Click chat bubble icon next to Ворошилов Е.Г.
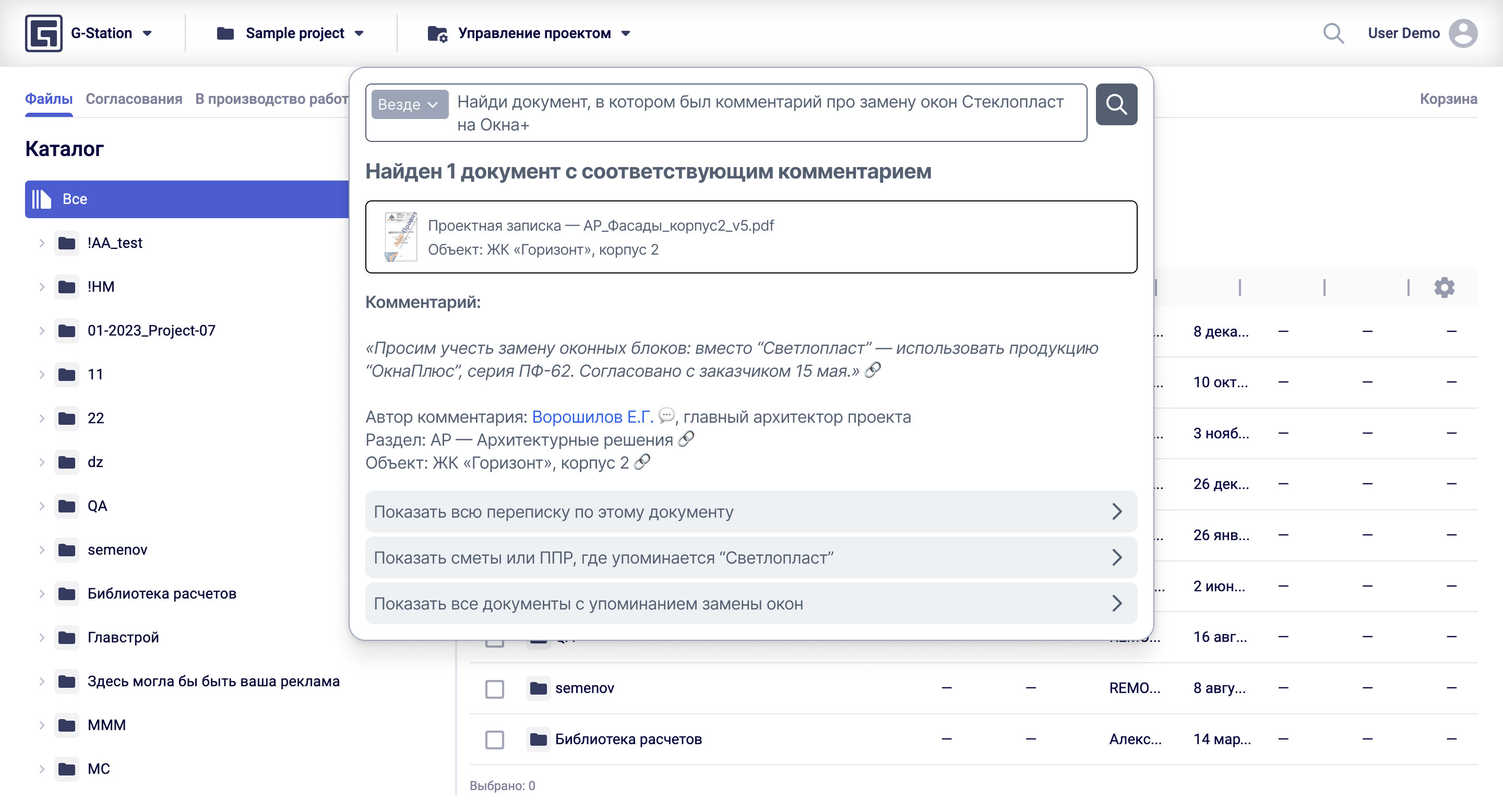This screenshot has height=812, width=1503. 666,416
